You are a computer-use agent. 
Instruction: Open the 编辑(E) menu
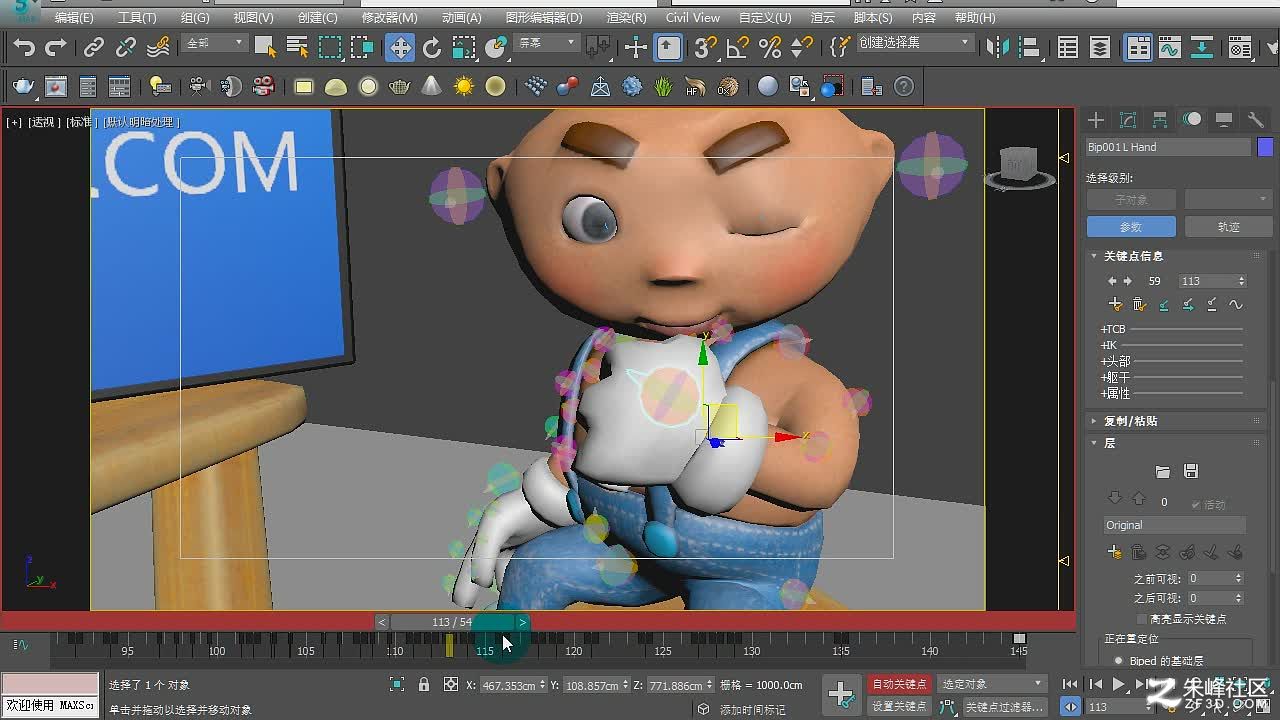[74, 17]
